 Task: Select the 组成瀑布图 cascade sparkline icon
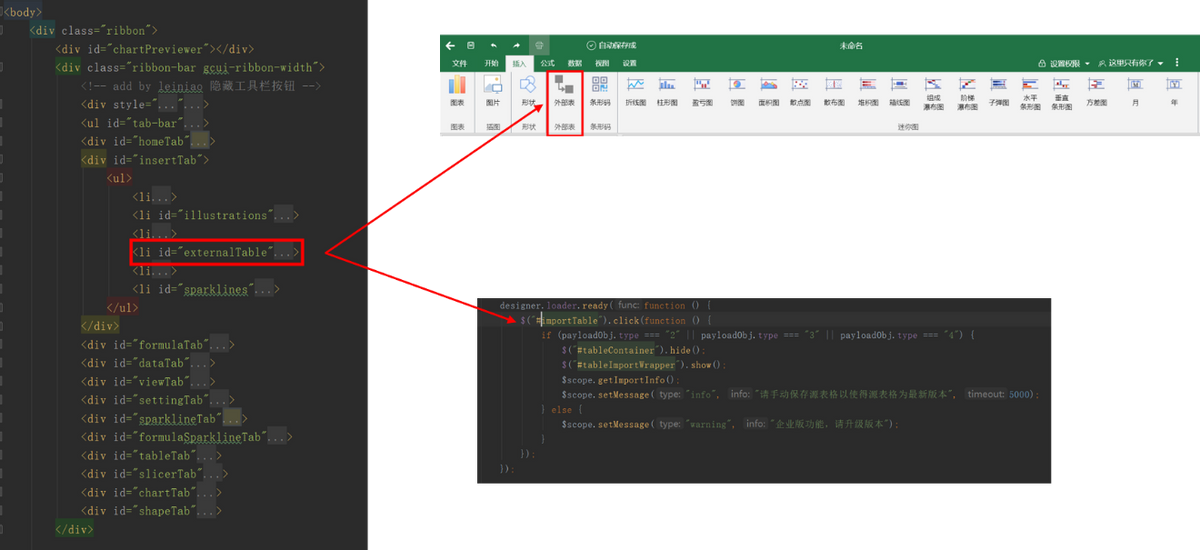[x=933, y=84]
